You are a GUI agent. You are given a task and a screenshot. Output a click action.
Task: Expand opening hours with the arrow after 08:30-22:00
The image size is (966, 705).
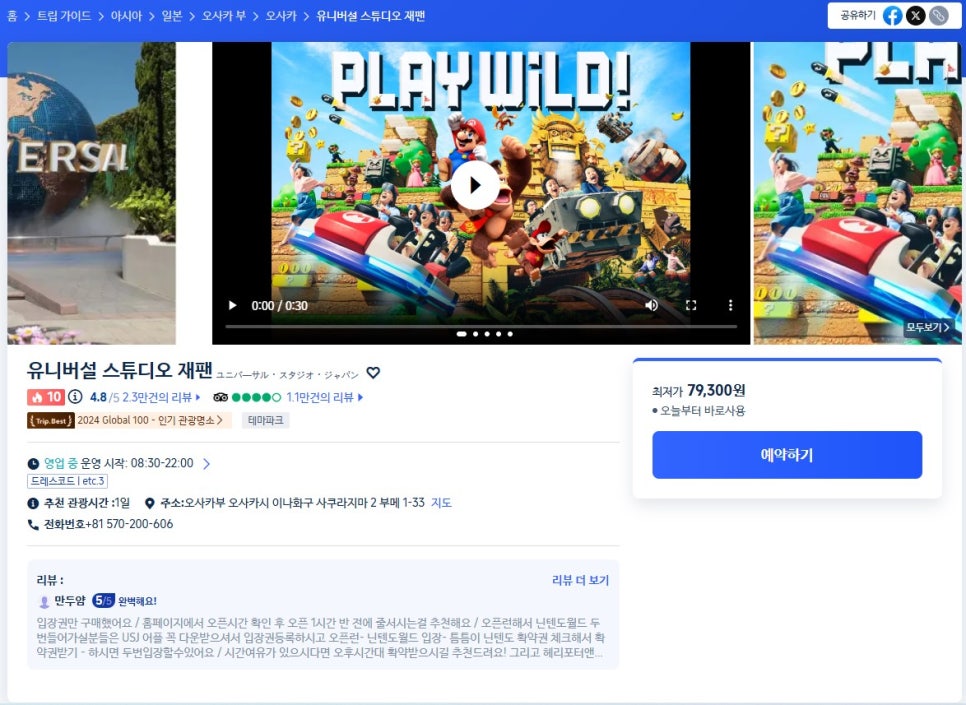tap(206, 463)
